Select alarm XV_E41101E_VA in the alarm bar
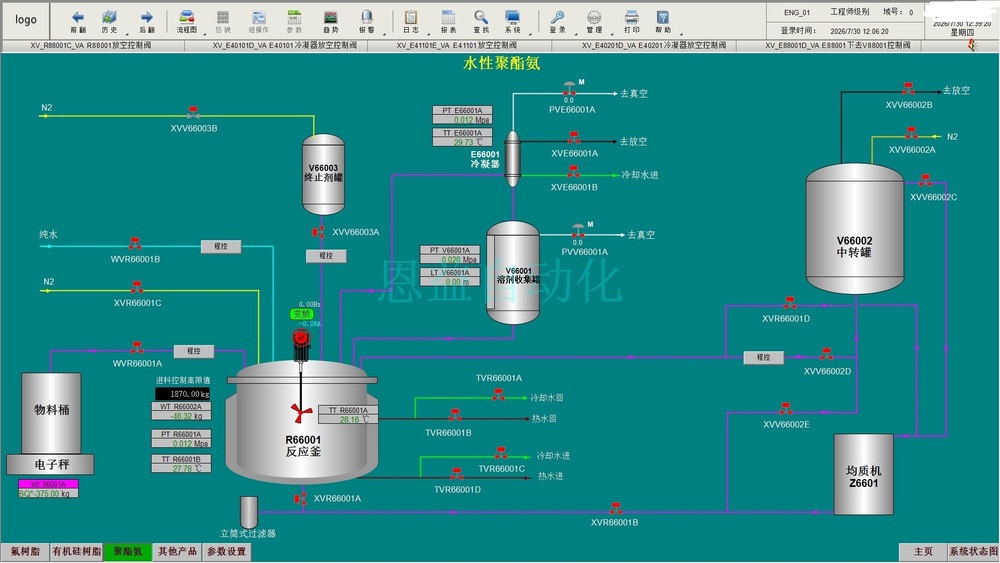The height and width of the screenshot is (563, 1000). point(457,45)
